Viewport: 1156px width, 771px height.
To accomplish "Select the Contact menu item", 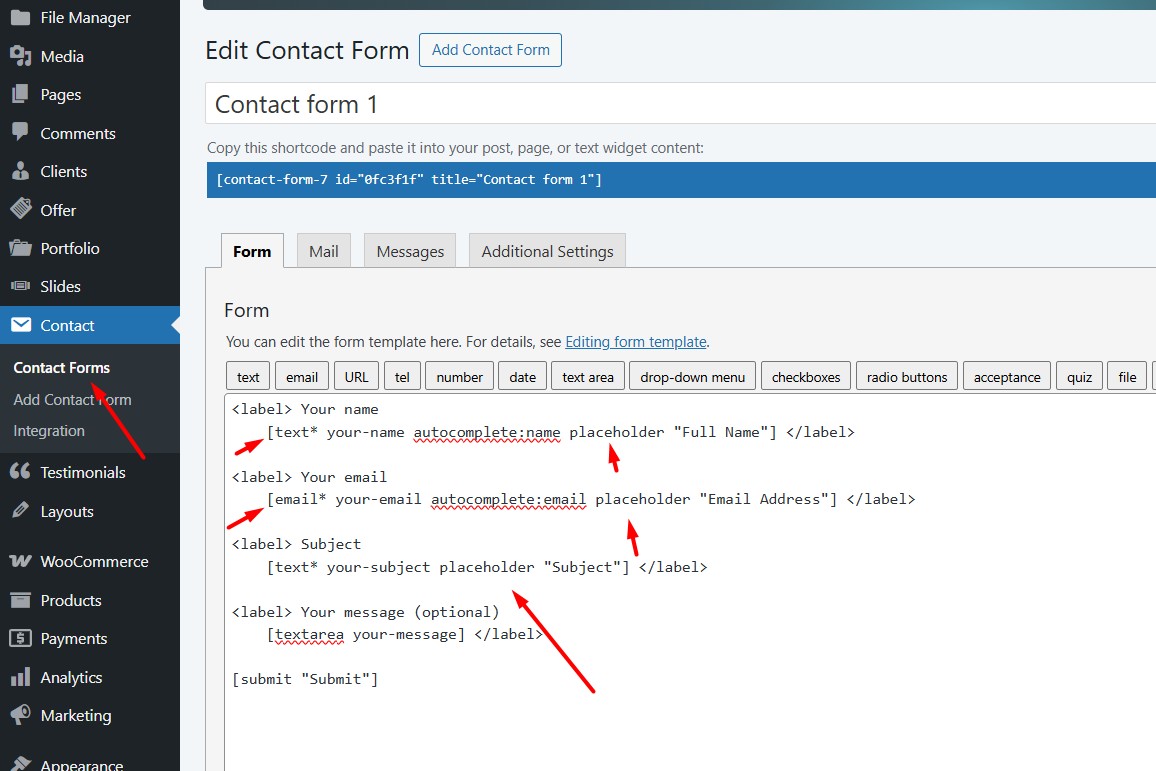I will [90, 325].
